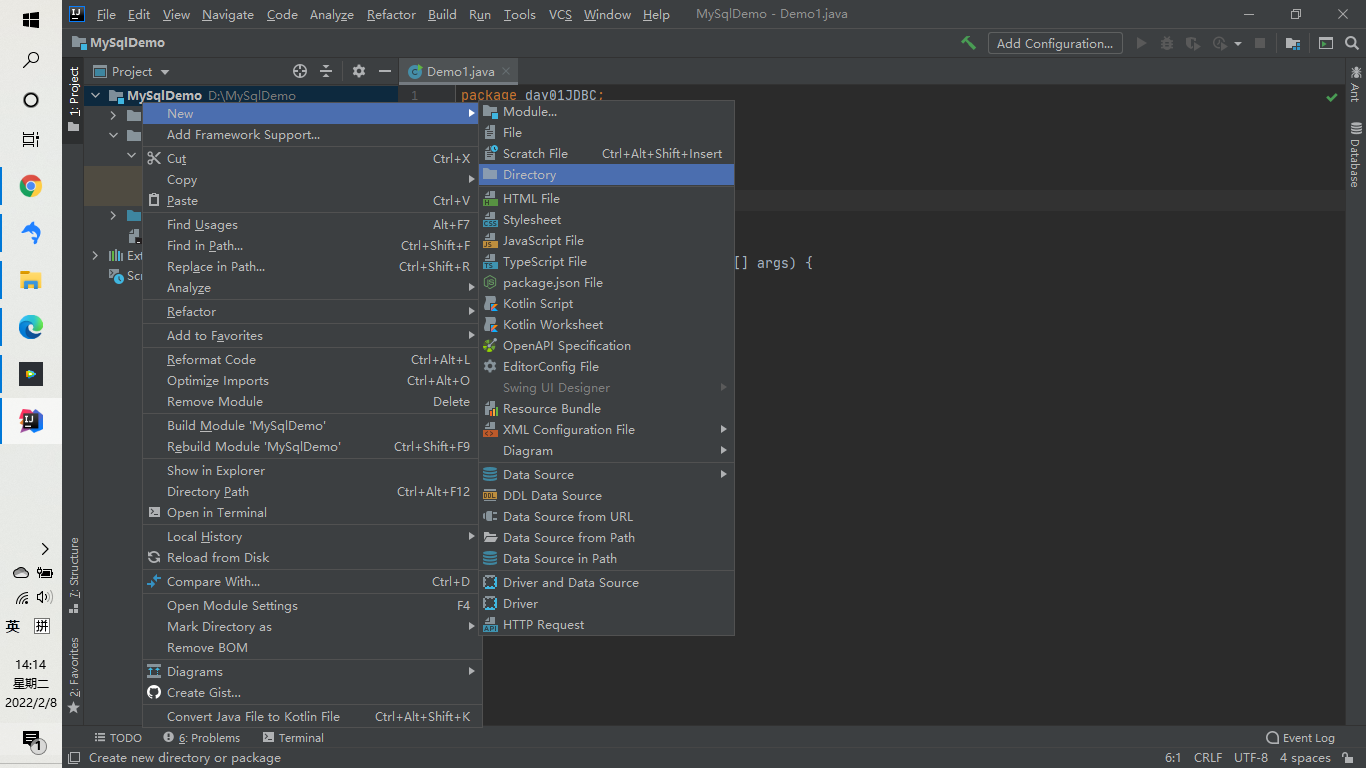Open the TODO tool window tab
Image resolution: width=1366 pixels, height=768 pixels.
(118, 738)
